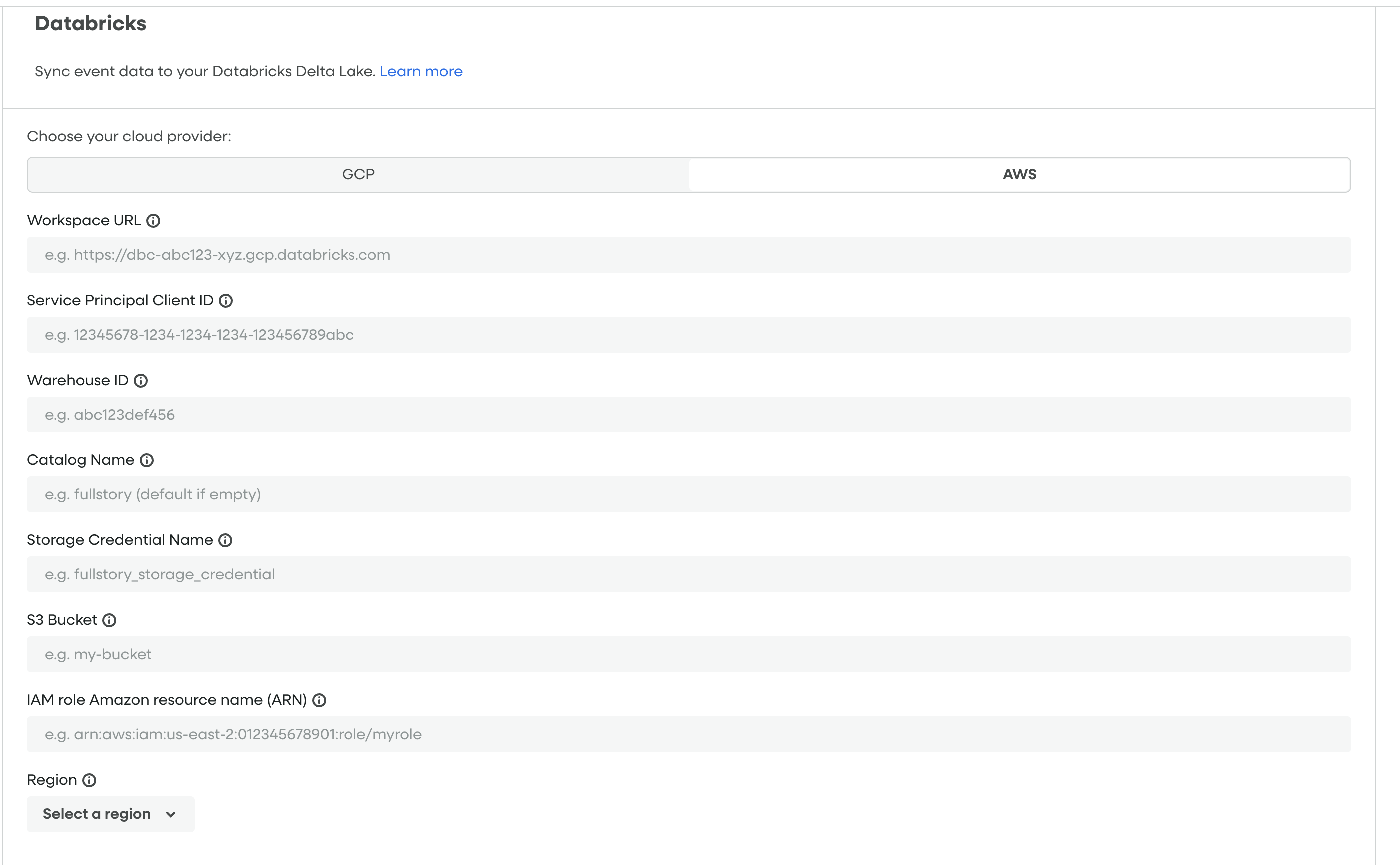This screenshot has width=1400, height=865.
Task: Select AWS as the cloud provider
Action: [1018, 174]
